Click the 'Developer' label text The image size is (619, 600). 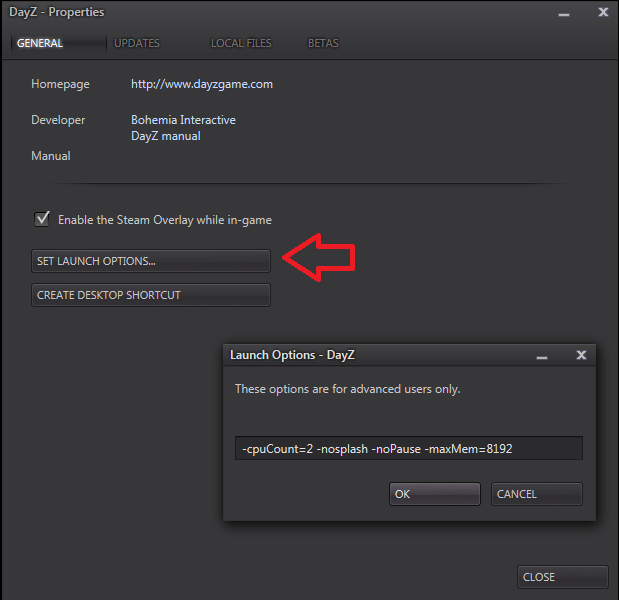58,120
